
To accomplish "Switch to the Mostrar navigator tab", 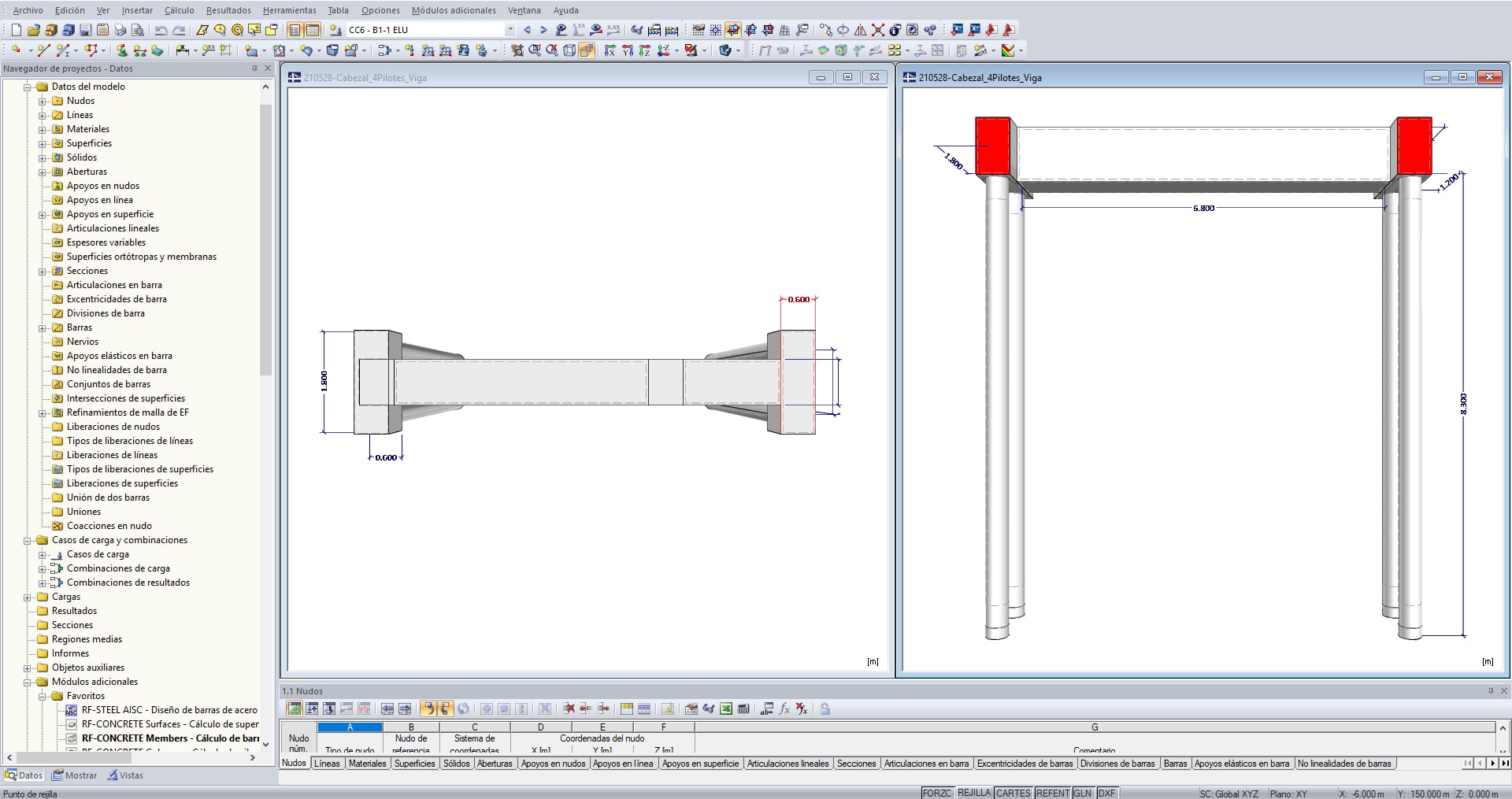I will click(x=75, y=775).
